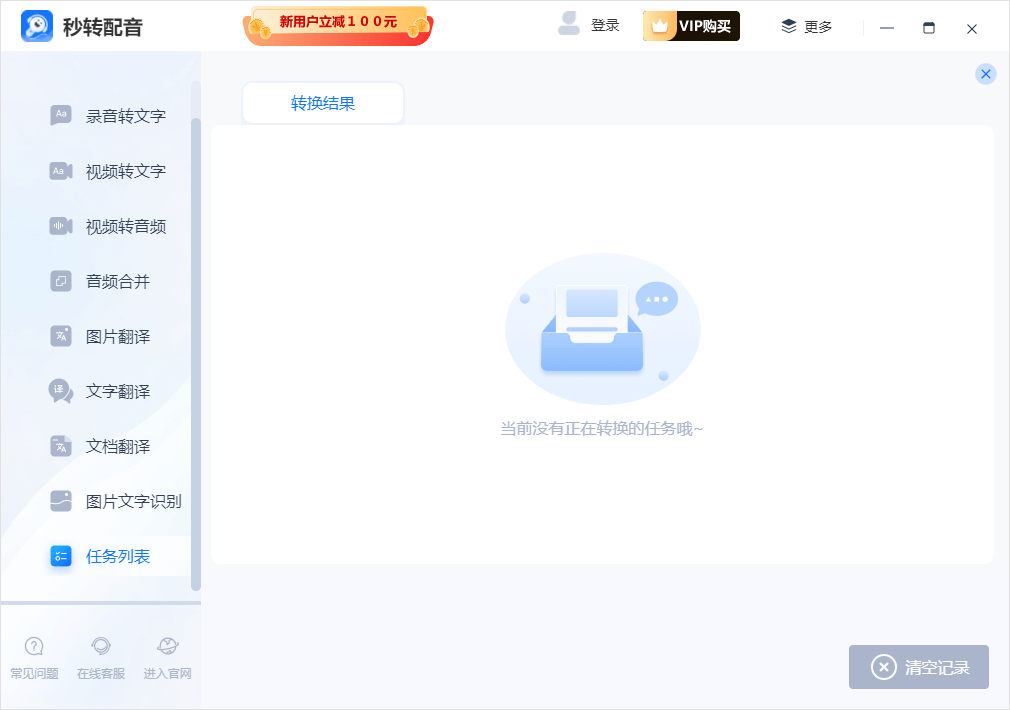Viewport: 1010px width, 710px height.
Task: Close the 秒转配音 window
Action: tap(972, 28)
